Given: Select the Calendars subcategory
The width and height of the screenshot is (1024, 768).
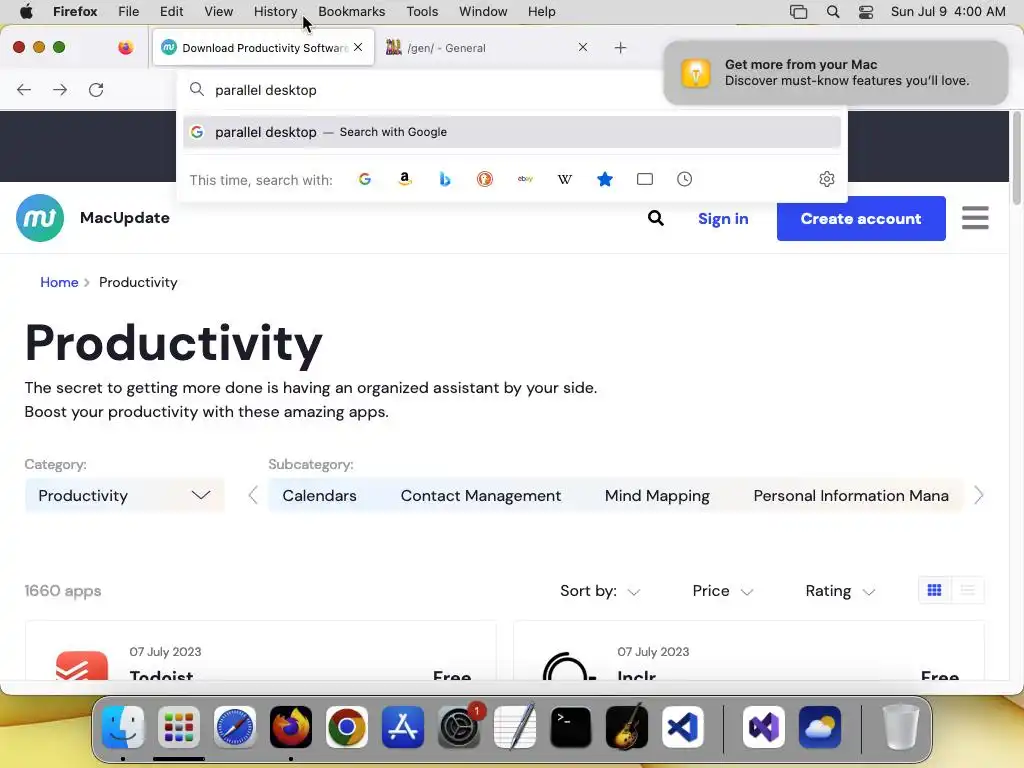Looking at the screenshot, I should [x=319, y=496].
